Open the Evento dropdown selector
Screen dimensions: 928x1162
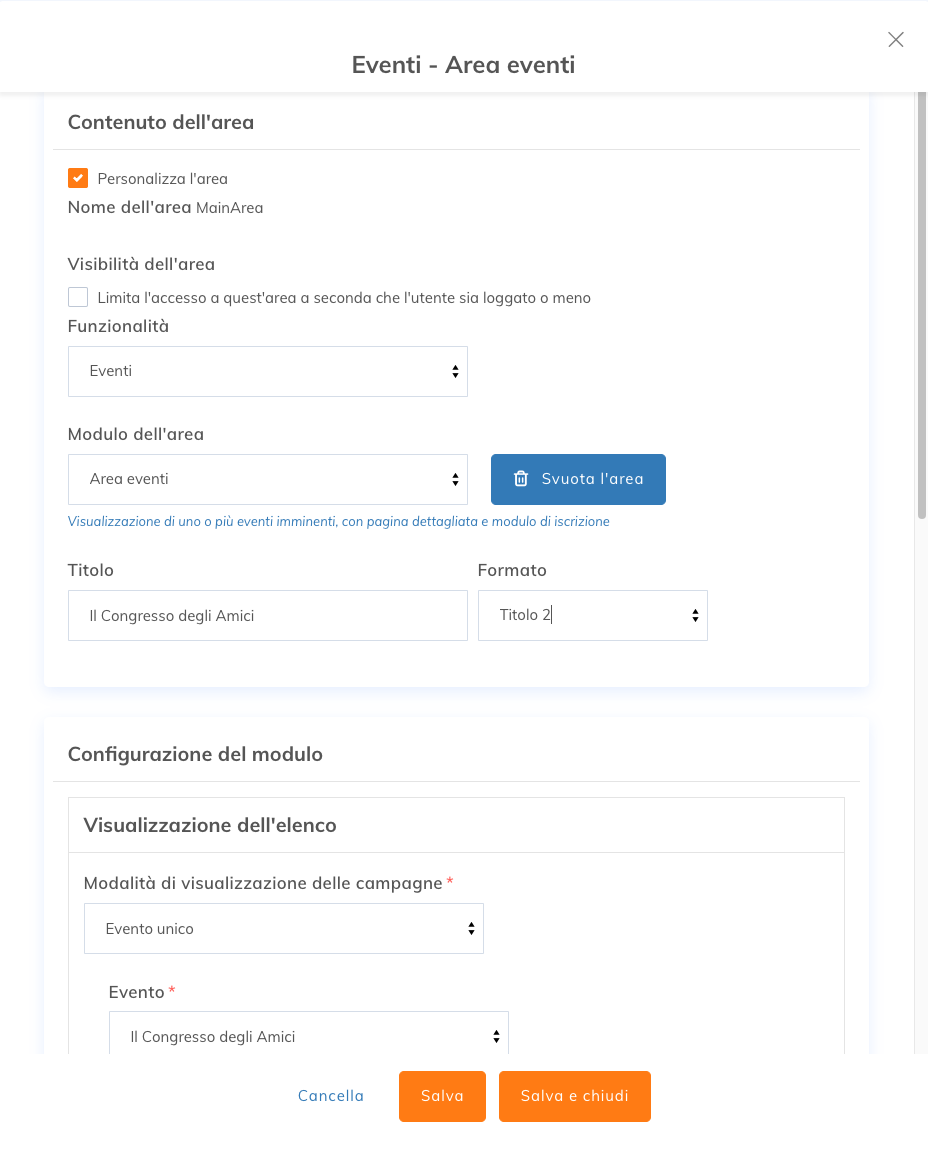coord(309,1032)
